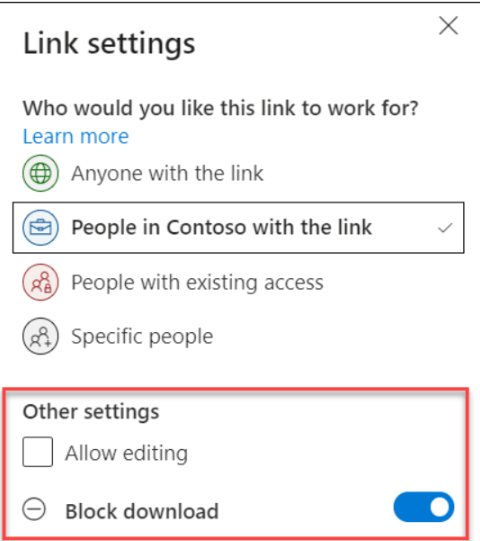Tick the Allow editing checkbox
The width and height of the screenshot is (480, 541).
click(x=38, y=452)
